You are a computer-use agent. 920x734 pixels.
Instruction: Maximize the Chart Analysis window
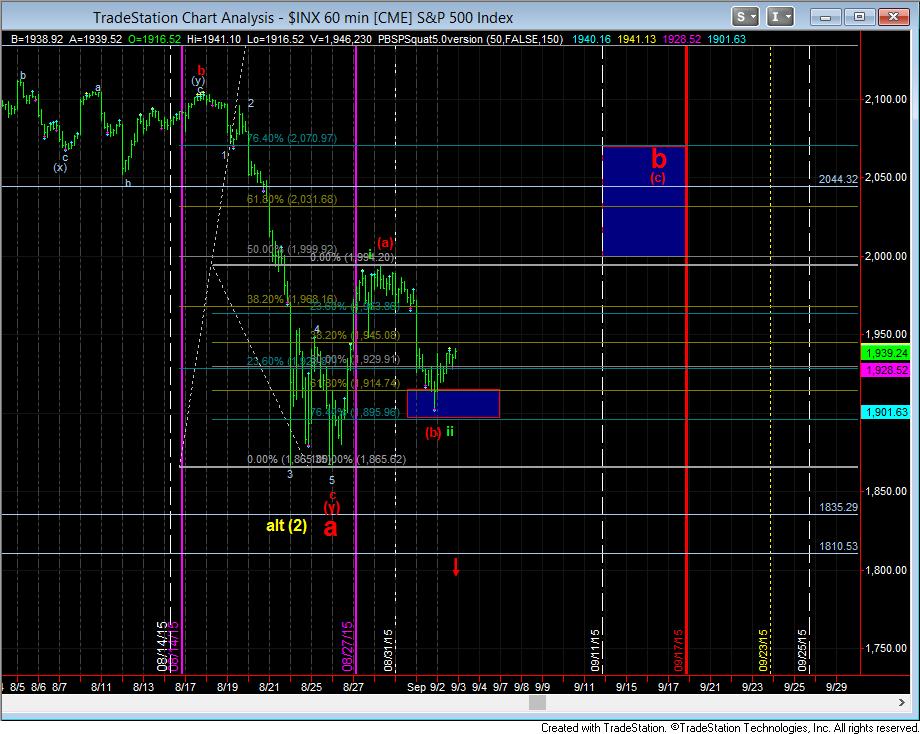coord(861,17)
